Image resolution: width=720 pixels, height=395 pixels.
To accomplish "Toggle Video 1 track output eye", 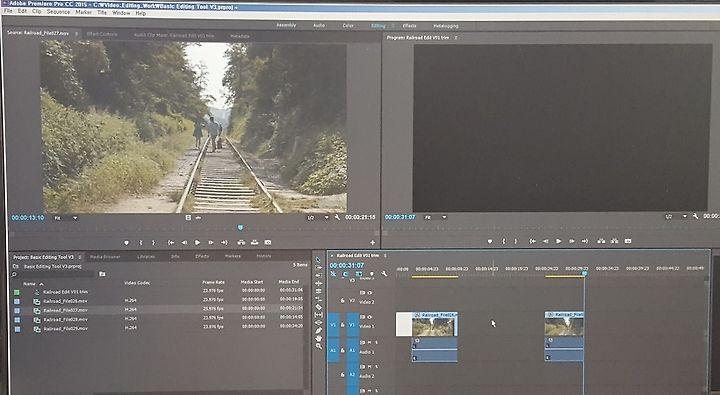I will tap(369, 317).
